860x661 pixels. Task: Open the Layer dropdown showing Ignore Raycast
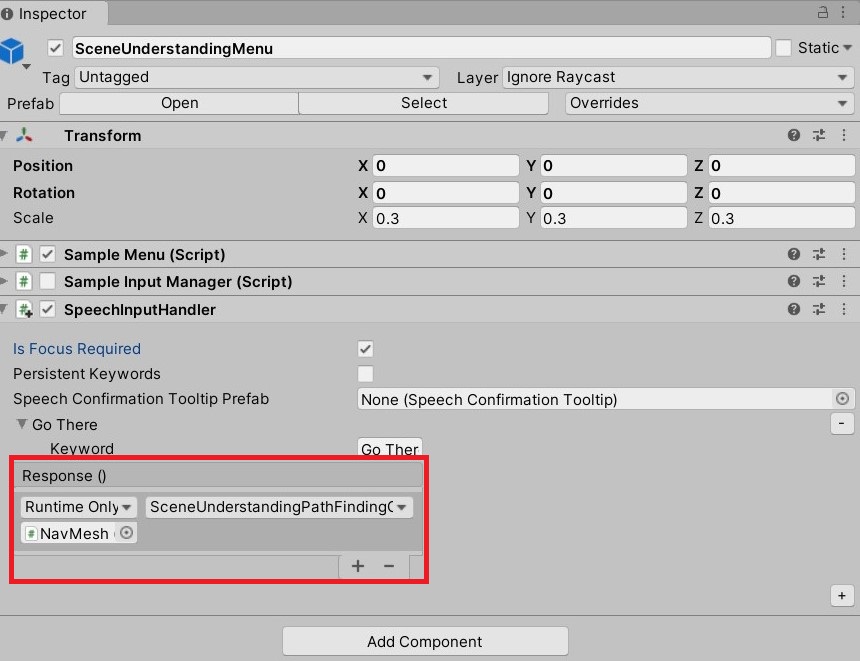678,77
